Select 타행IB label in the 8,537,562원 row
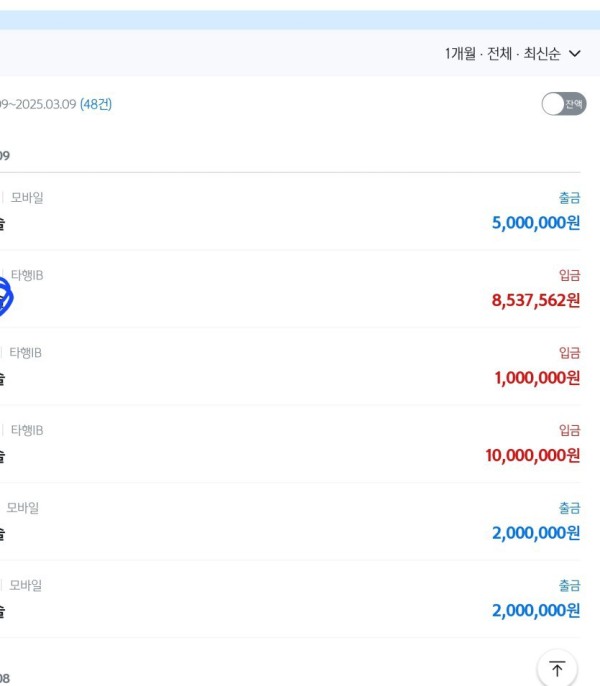The height and width of the screenshot is (686, 600). [27, 275]
